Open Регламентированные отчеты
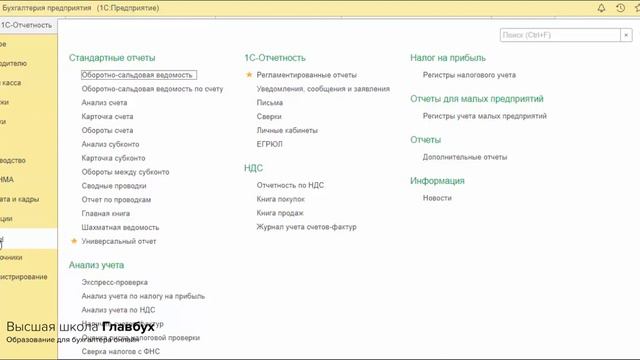This screenshot has height=360, width=640. pyautogui.click(x=307, y=75)
